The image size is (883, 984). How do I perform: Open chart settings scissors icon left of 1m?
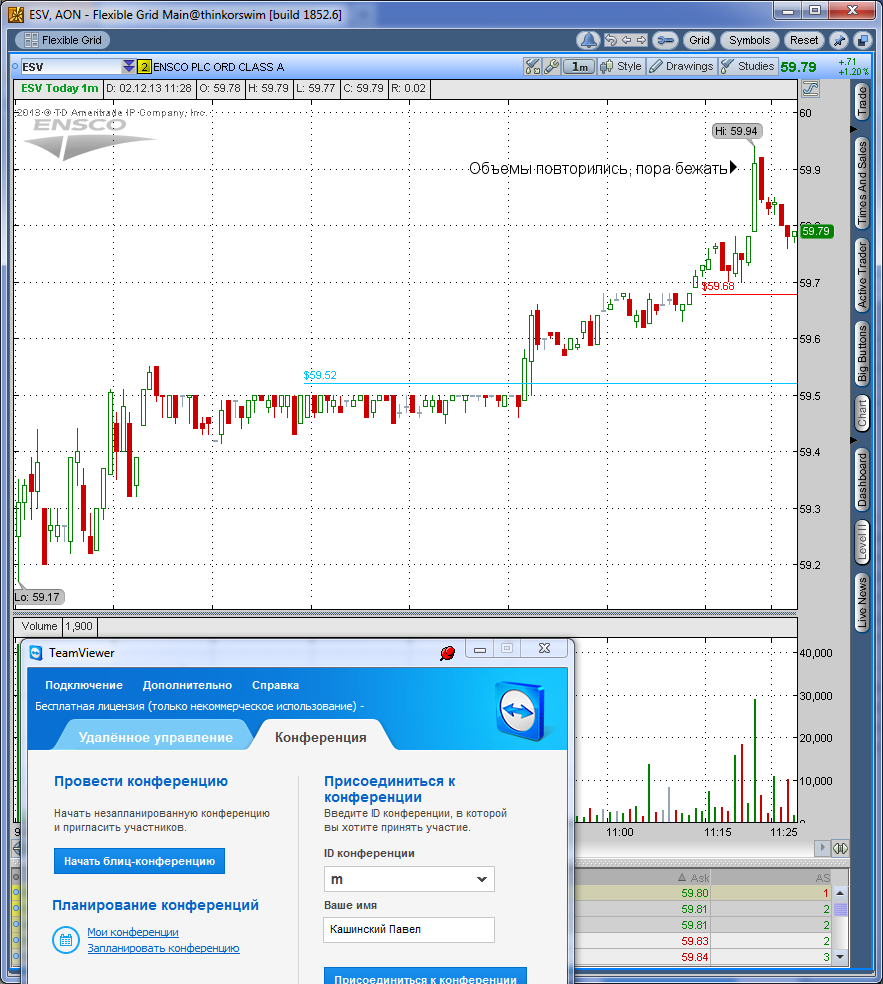click(533, 67)
